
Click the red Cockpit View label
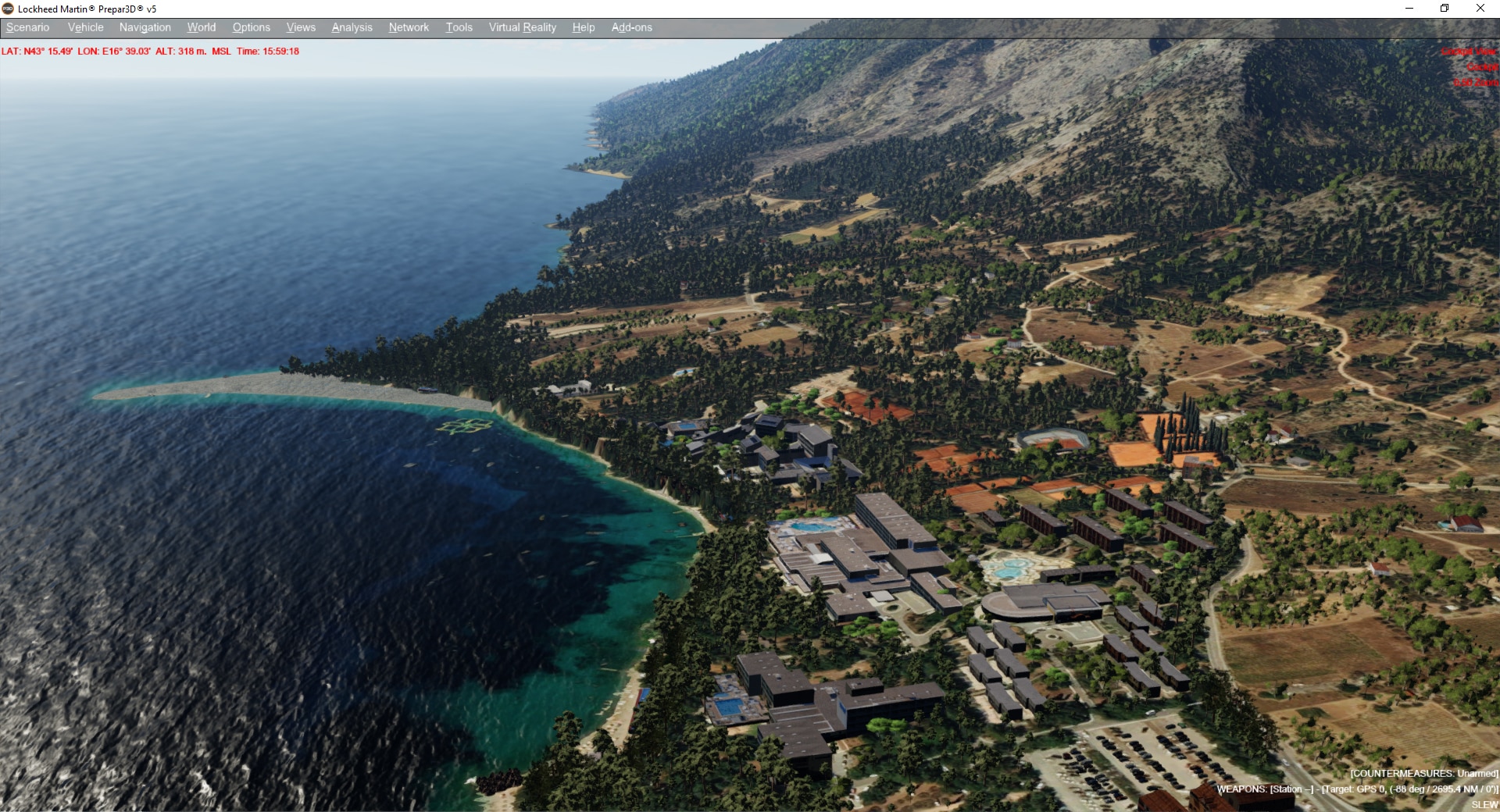(1469, 52)
